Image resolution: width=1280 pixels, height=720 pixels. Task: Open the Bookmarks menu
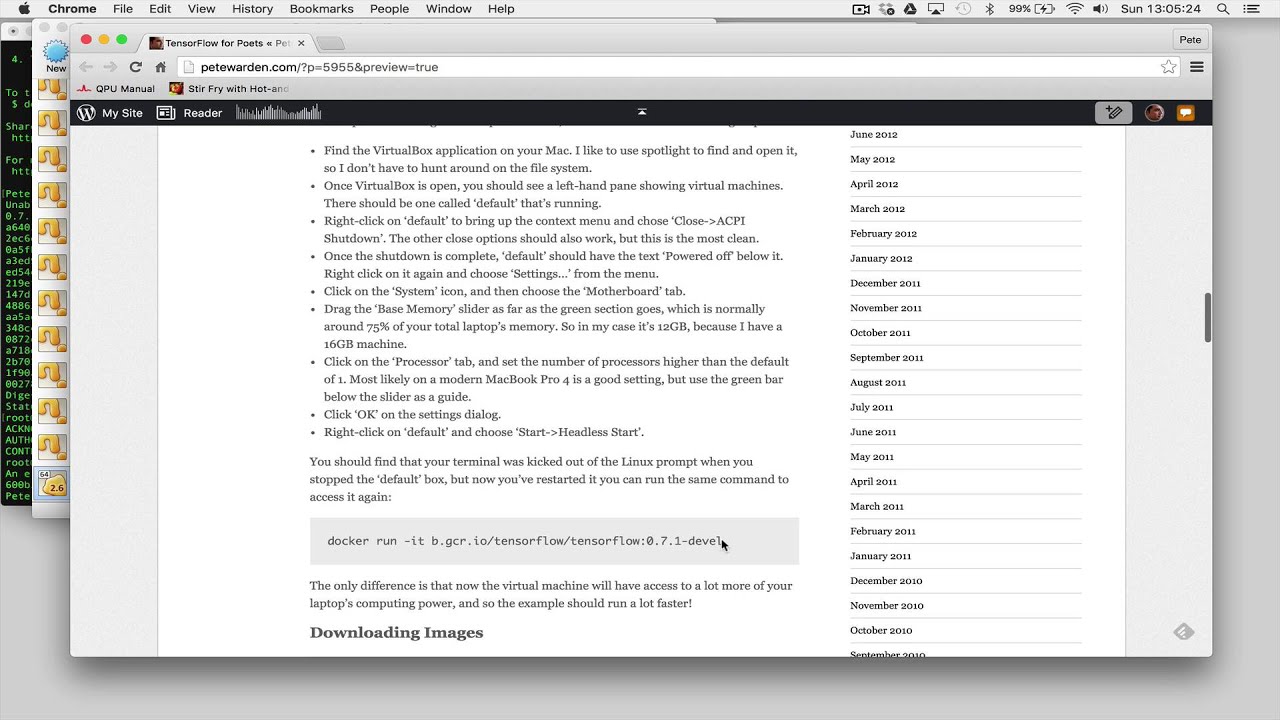321,9
